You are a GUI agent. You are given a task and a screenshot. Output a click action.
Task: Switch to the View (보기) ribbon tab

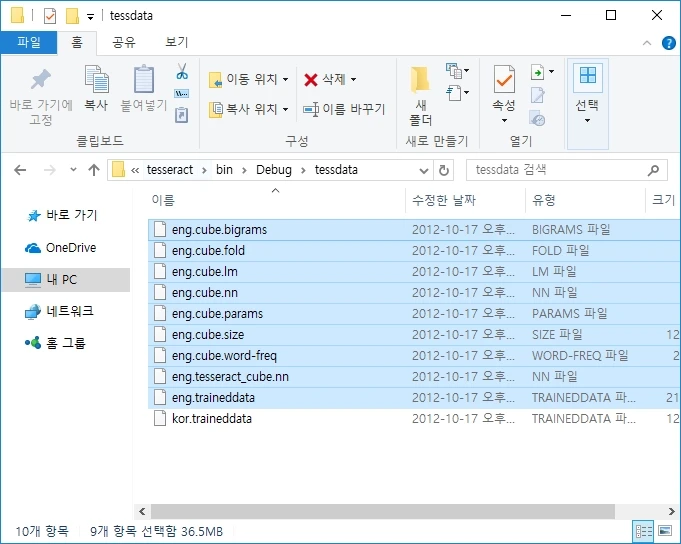click(x=176, y=42)
